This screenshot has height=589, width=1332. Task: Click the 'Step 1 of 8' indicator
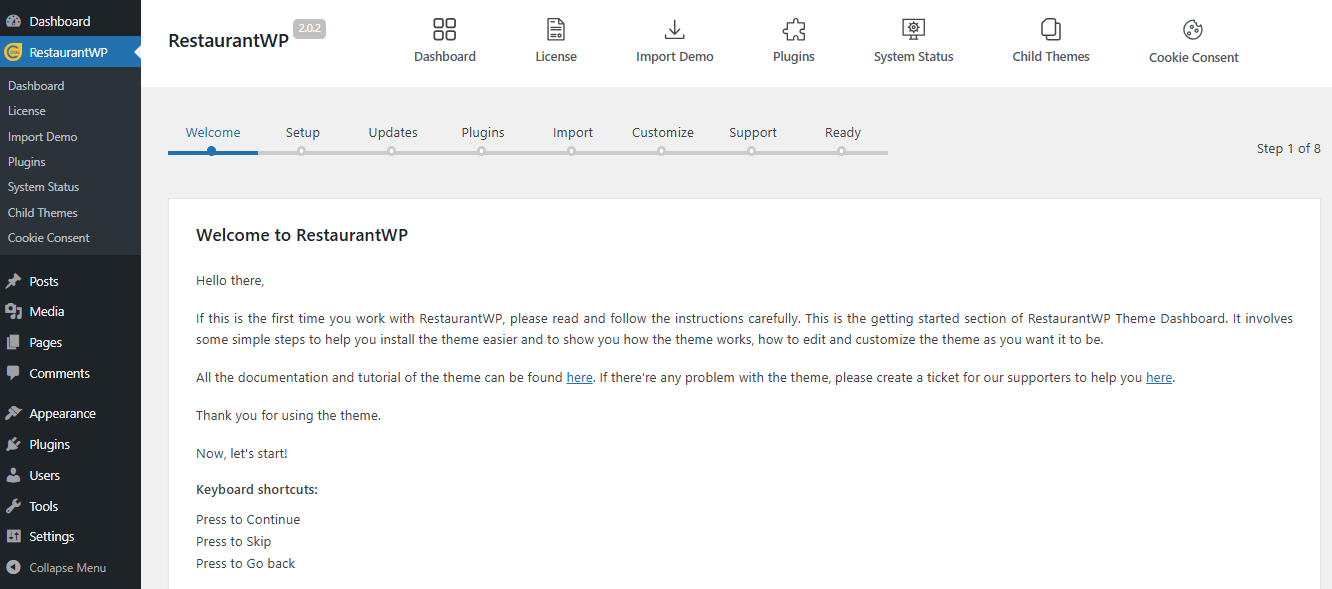[1288, 148]
